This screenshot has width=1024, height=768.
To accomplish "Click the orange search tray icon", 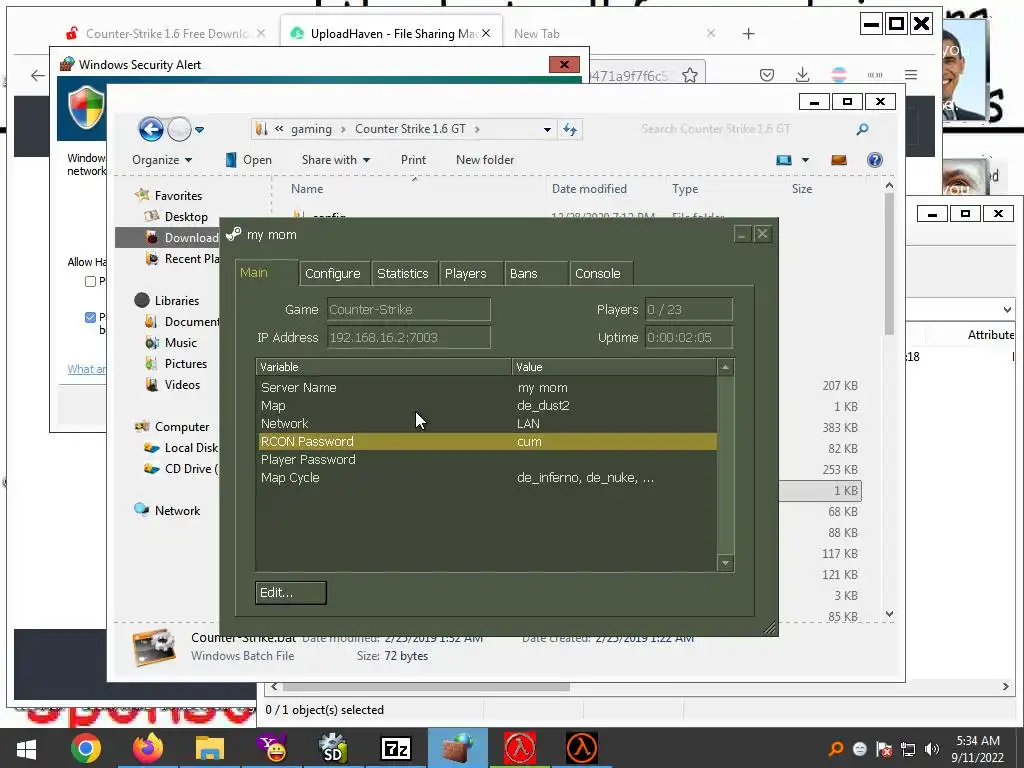I will tap(835, 749).
